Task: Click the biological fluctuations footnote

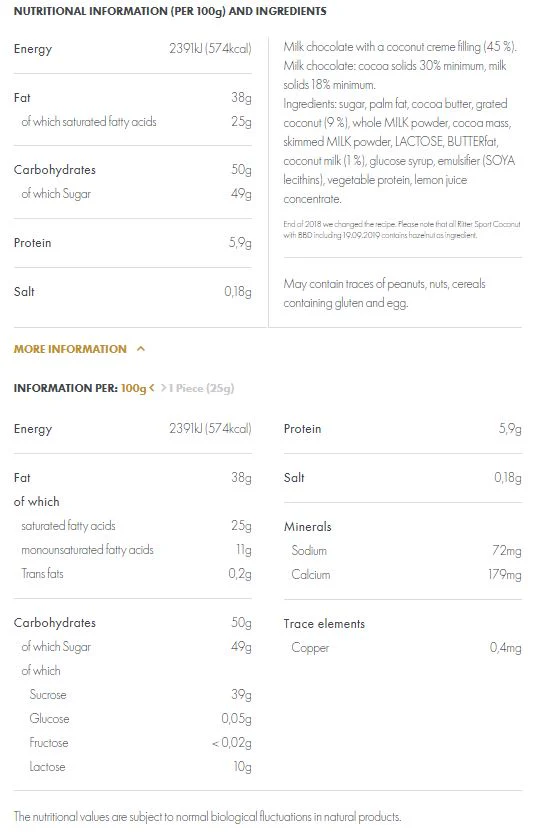Action: point(207,816)
